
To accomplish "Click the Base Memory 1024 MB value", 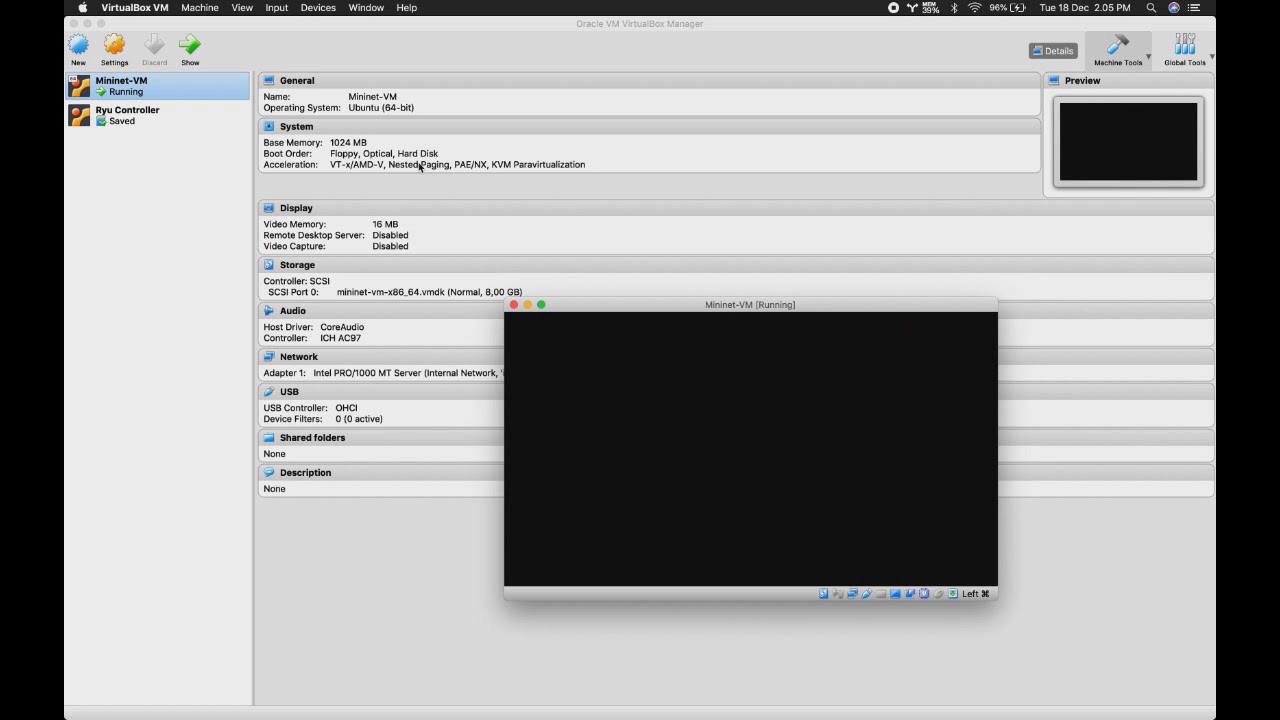I will [348, 143].
